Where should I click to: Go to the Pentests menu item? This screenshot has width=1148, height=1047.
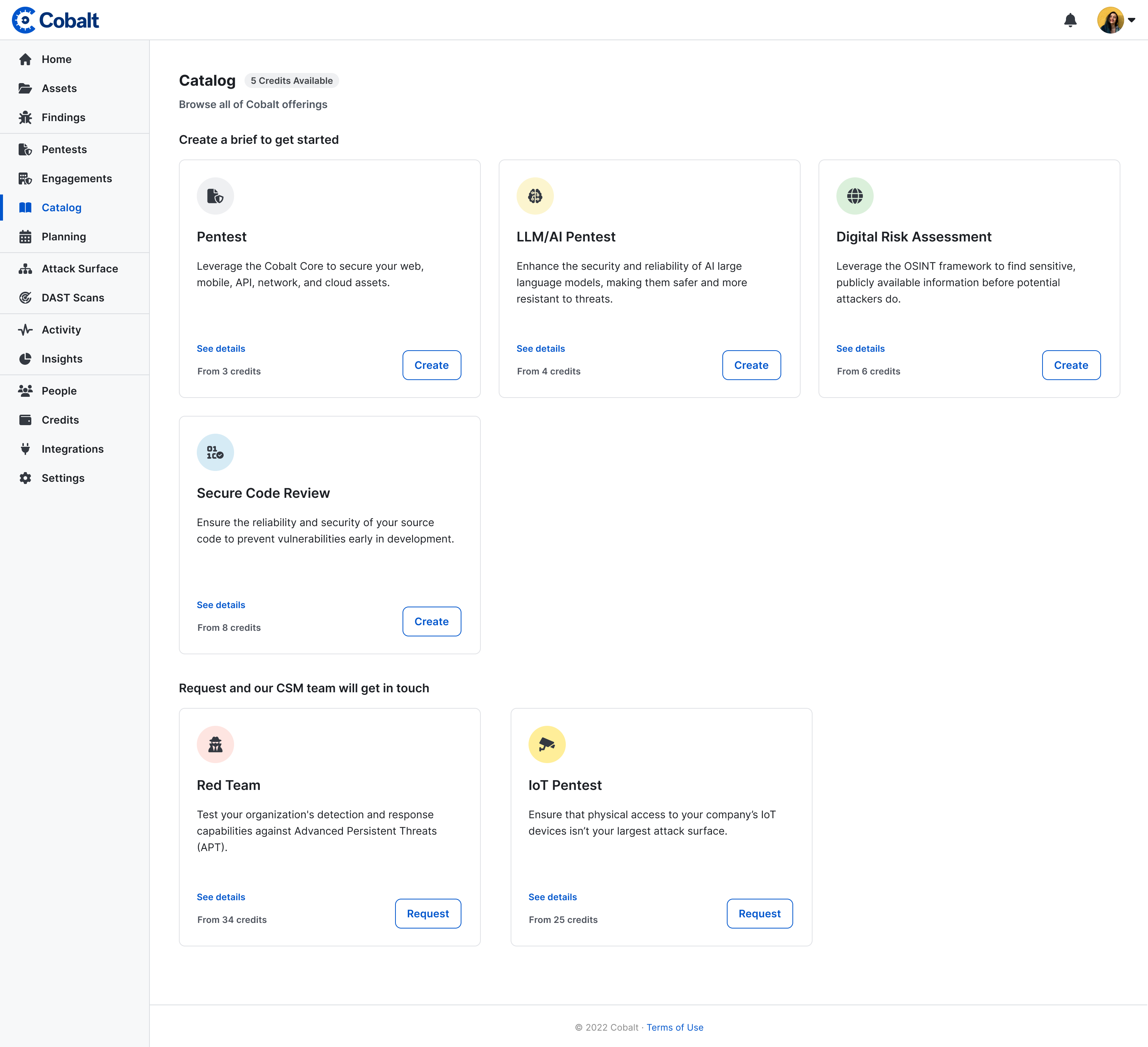(64, 150)
